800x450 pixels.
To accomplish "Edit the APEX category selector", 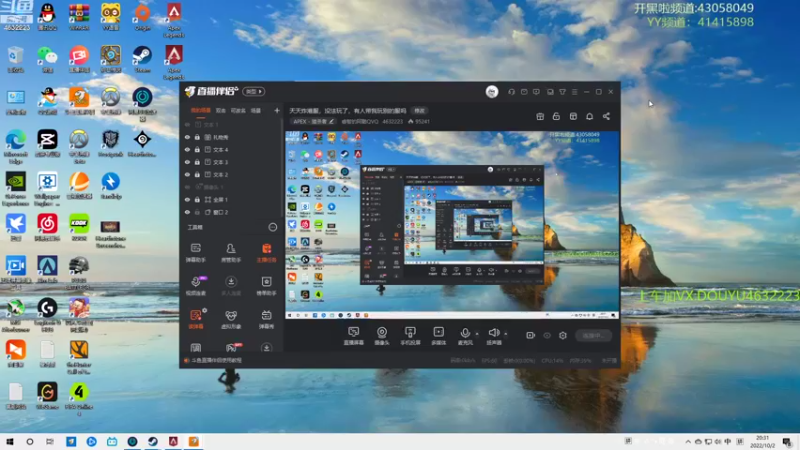I will point(313,121).
